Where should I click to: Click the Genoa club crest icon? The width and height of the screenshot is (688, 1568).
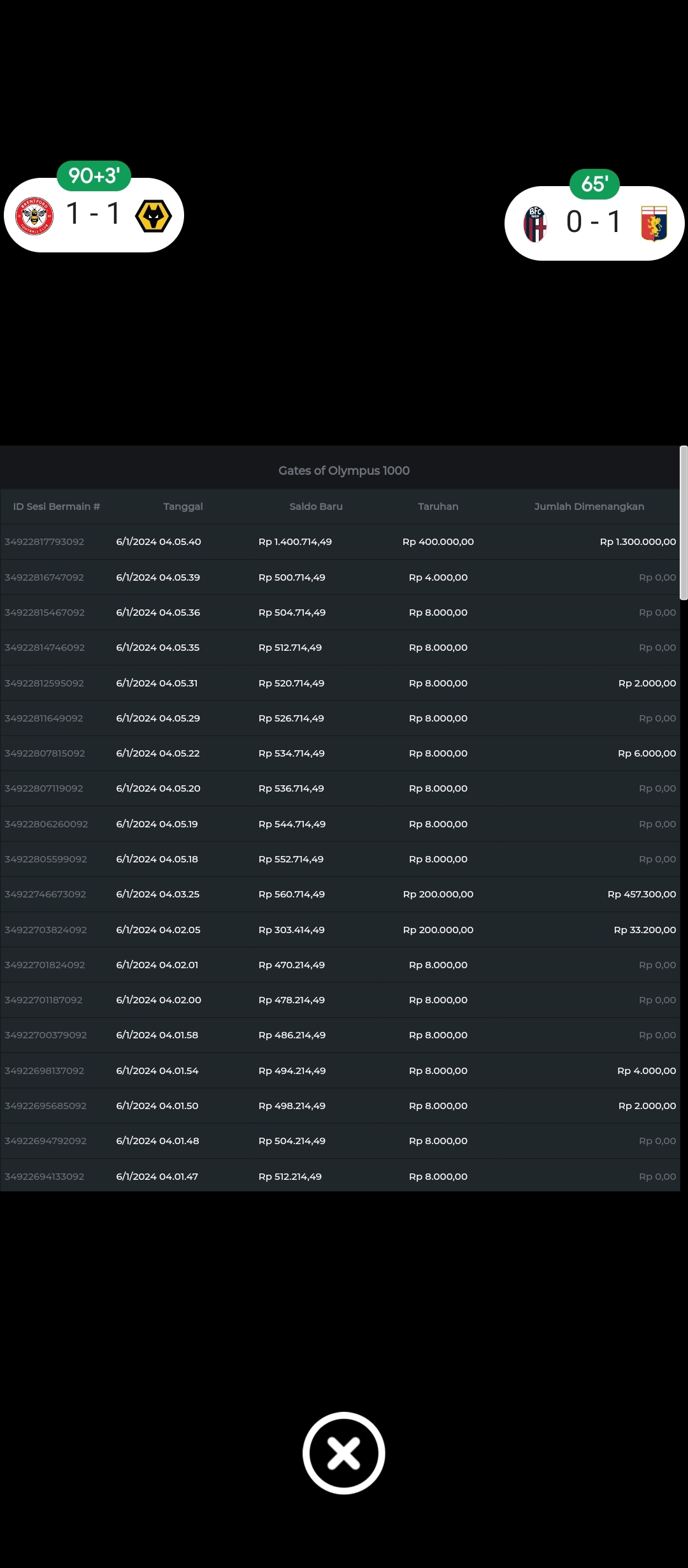pos(654,224)
